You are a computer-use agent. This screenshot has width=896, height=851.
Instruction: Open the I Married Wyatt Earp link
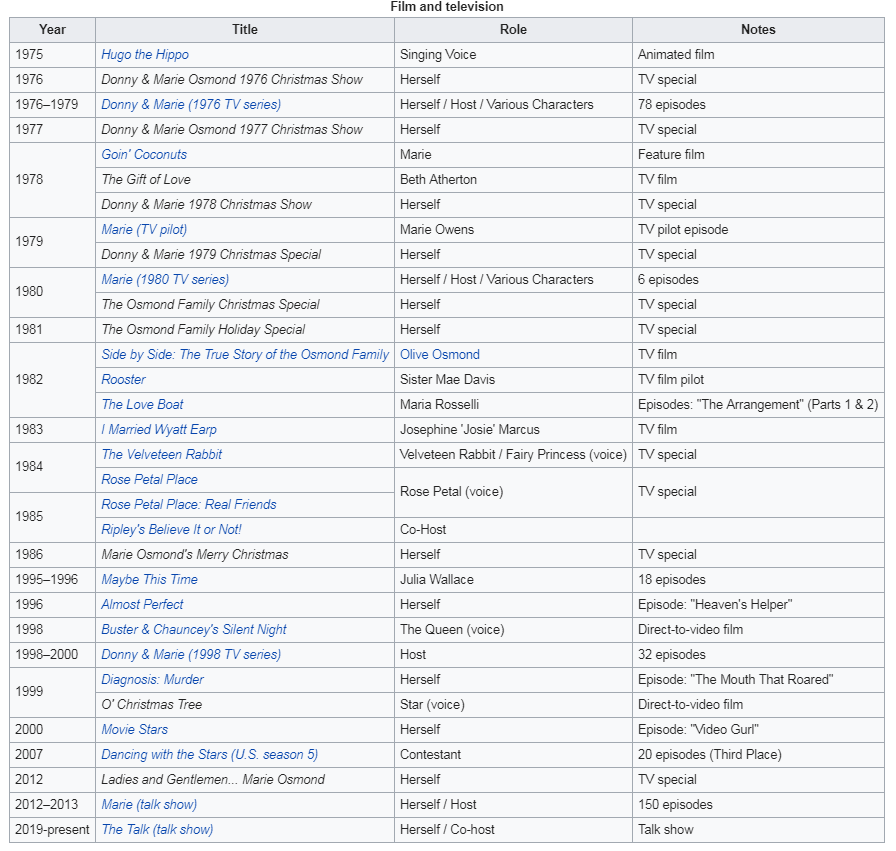159,430
